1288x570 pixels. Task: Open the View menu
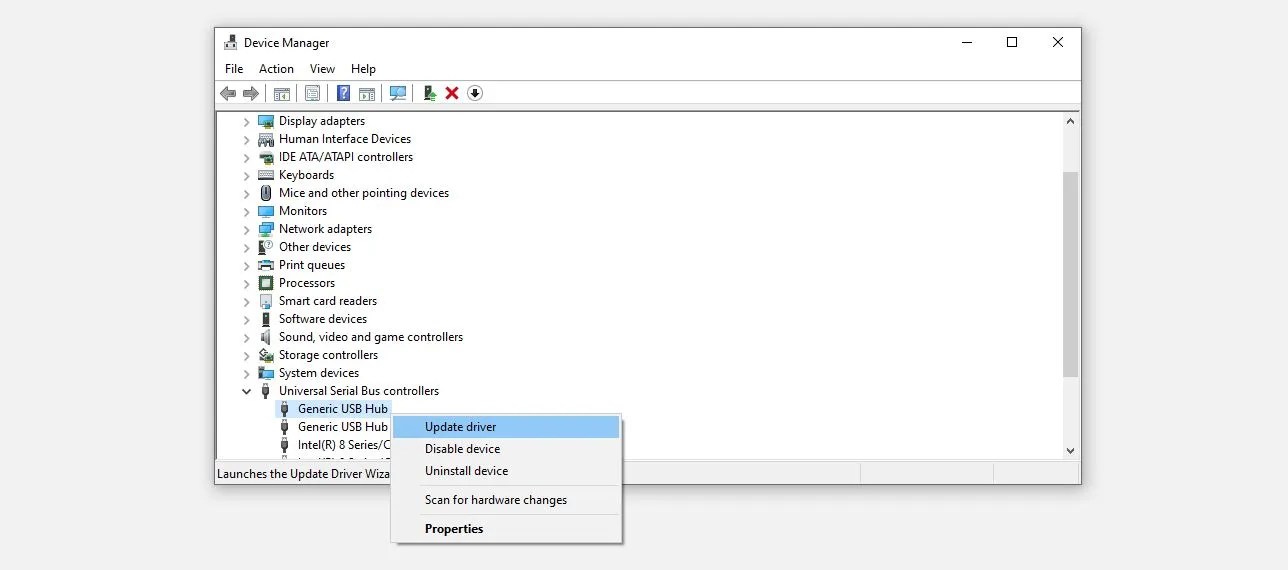pos(322,69)
